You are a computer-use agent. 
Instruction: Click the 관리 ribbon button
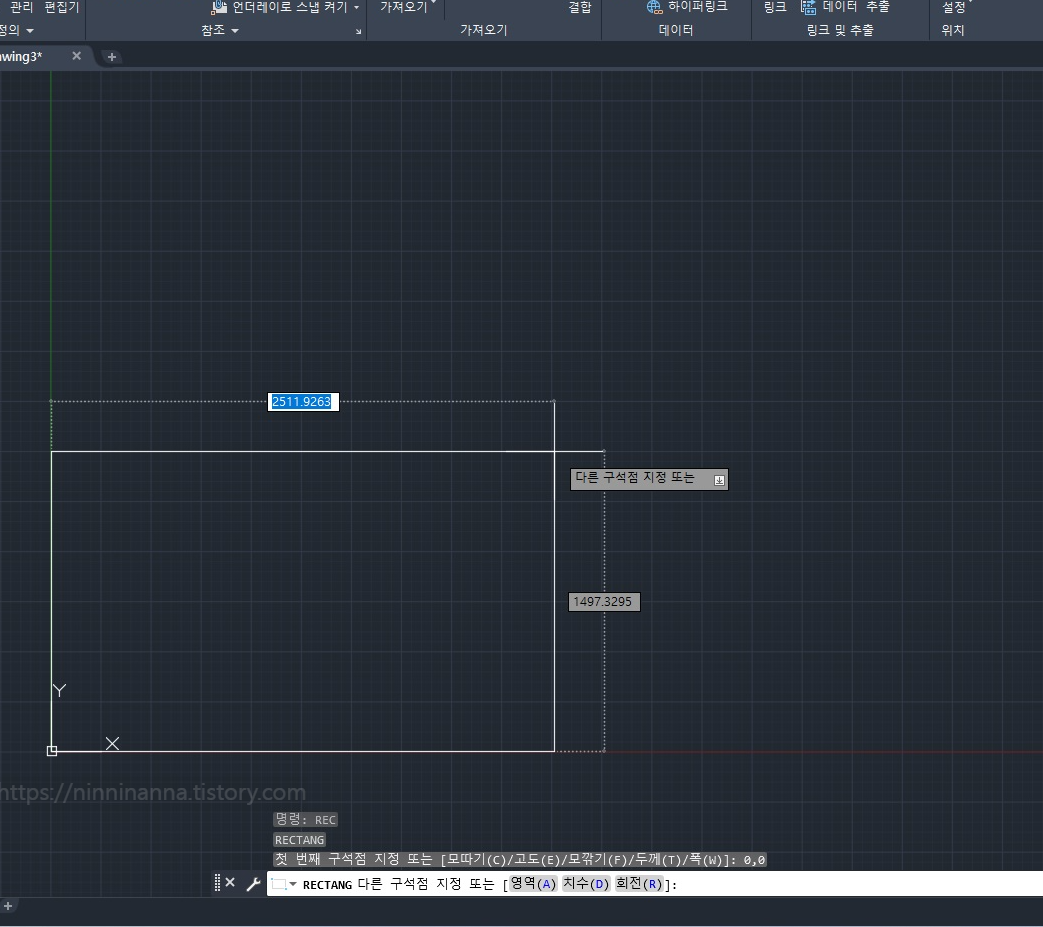click(22, 7)
